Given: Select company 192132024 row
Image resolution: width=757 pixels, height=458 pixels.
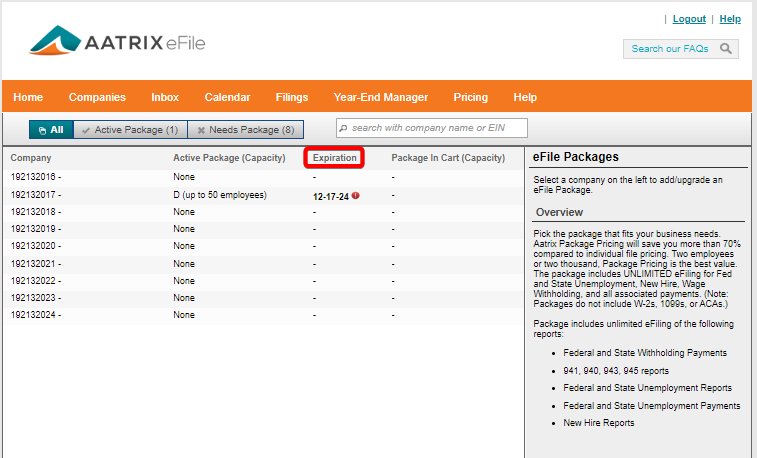Looking at the screenshot, I should click(x=264, y=315).
